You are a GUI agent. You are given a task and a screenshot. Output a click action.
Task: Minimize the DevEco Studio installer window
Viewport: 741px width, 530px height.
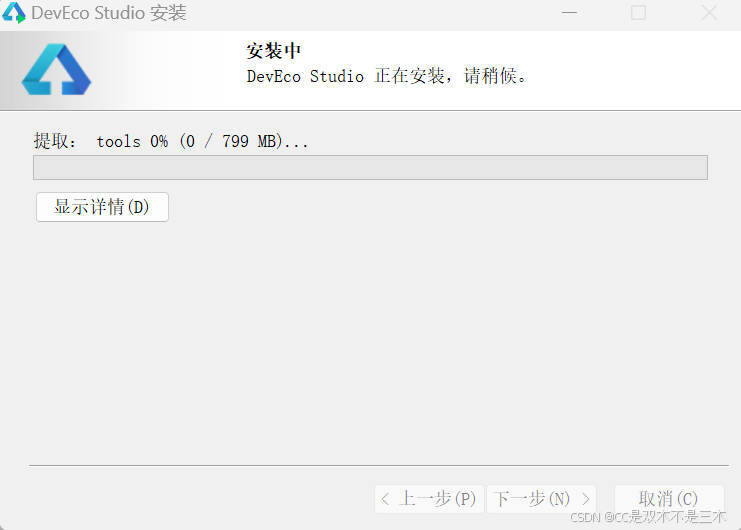[x=569, y=13]
